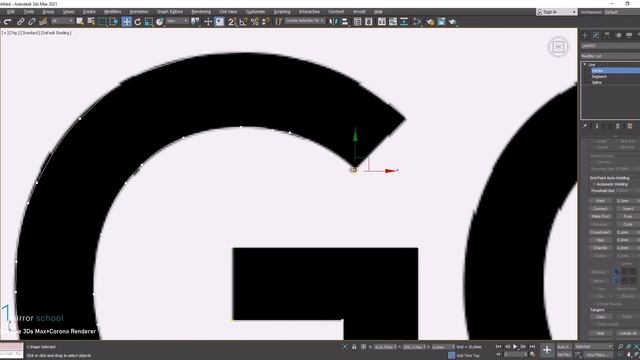This screenshot has width=640, height=360.
Task: Click the Pin Stack icon under modifier stack
Action: tap(585, 126)
